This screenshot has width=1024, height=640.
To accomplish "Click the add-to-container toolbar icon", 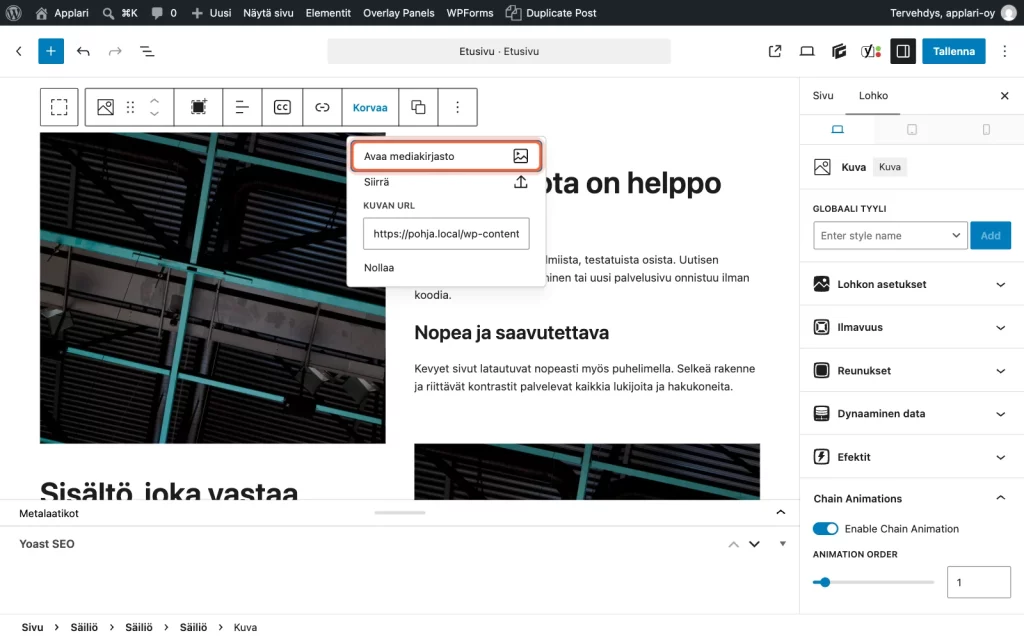I will [199, 107].
